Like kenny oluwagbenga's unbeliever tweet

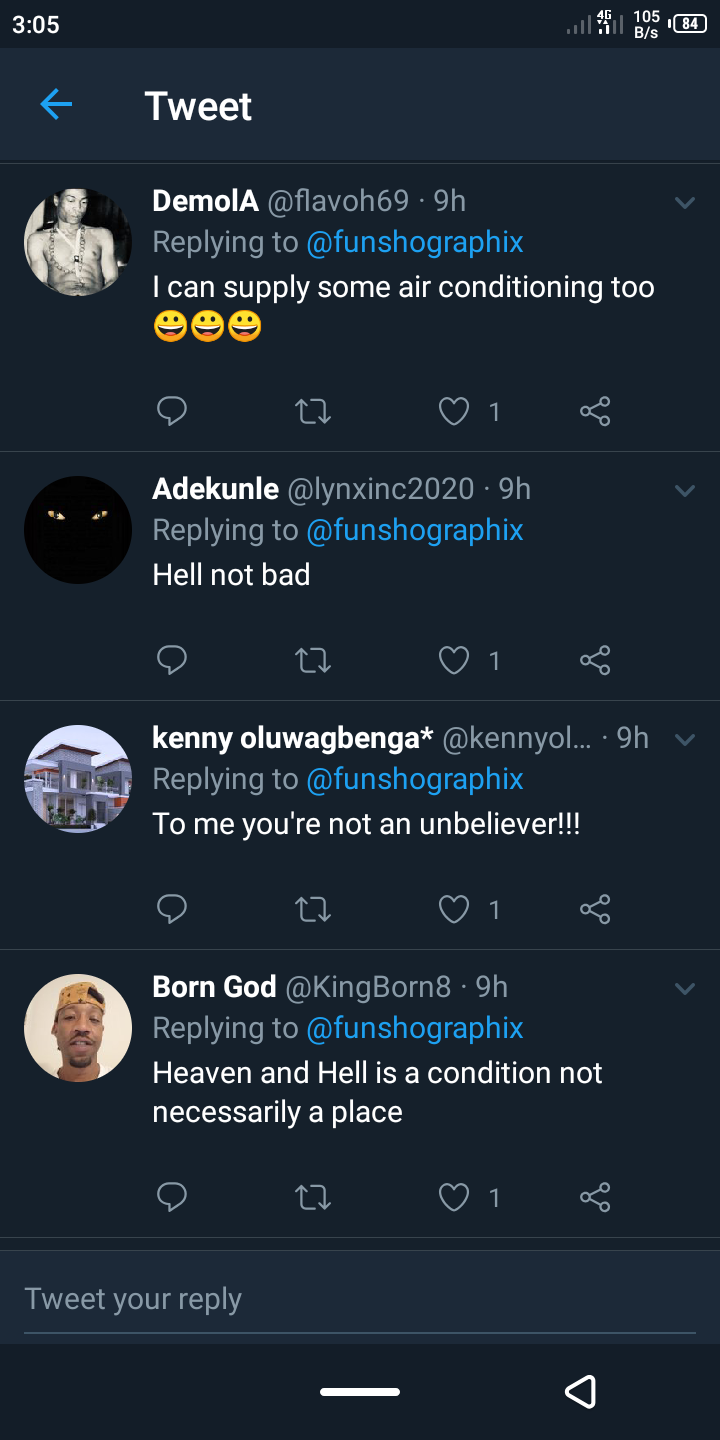coord(455,909)
